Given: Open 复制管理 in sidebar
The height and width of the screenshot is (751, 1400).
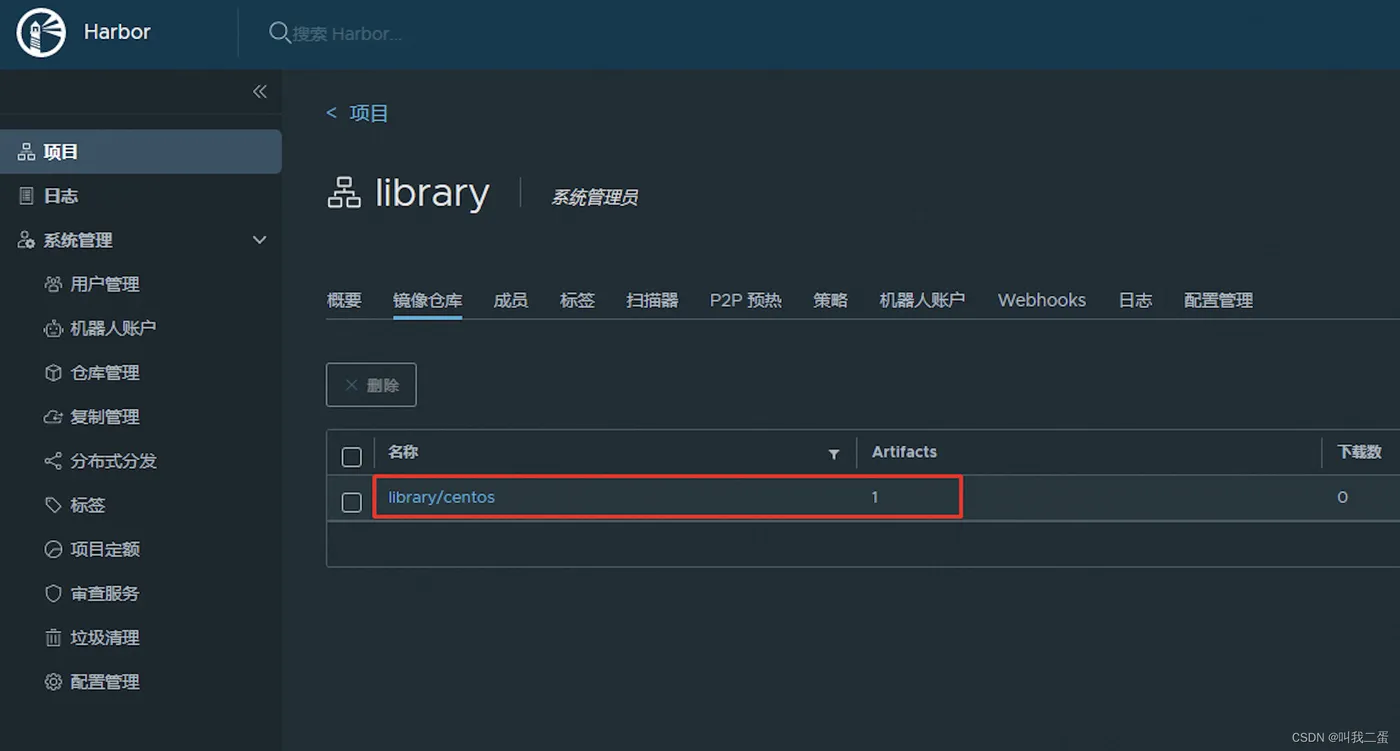Looking at the screenshot, I should pos(105,417).
